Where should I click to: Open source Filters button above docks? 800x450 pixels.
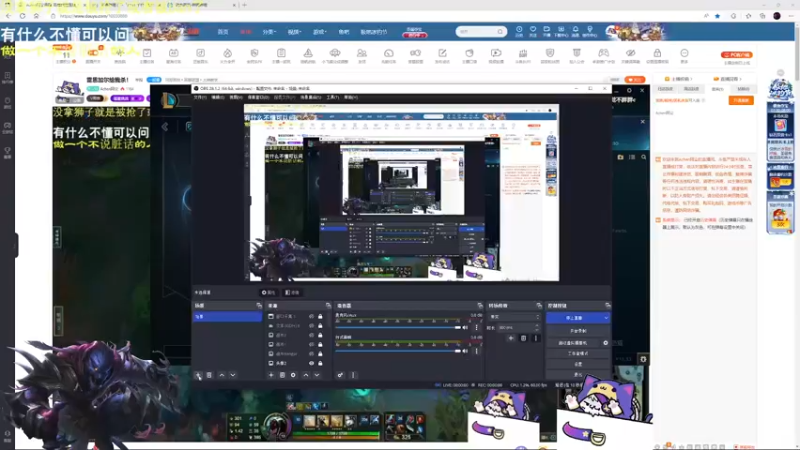(x=292, y=292)
